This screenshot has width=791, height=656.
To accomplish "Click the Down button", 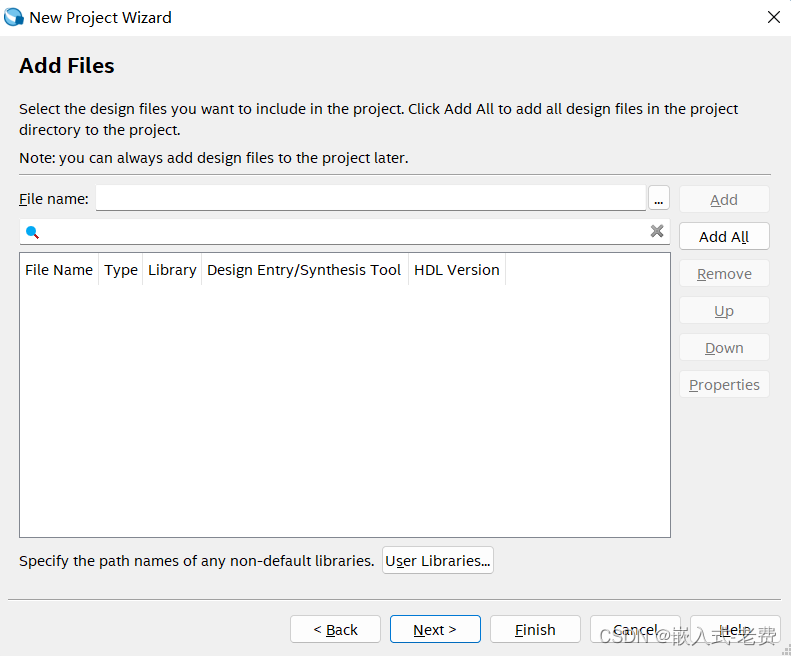I will point(724,348).
